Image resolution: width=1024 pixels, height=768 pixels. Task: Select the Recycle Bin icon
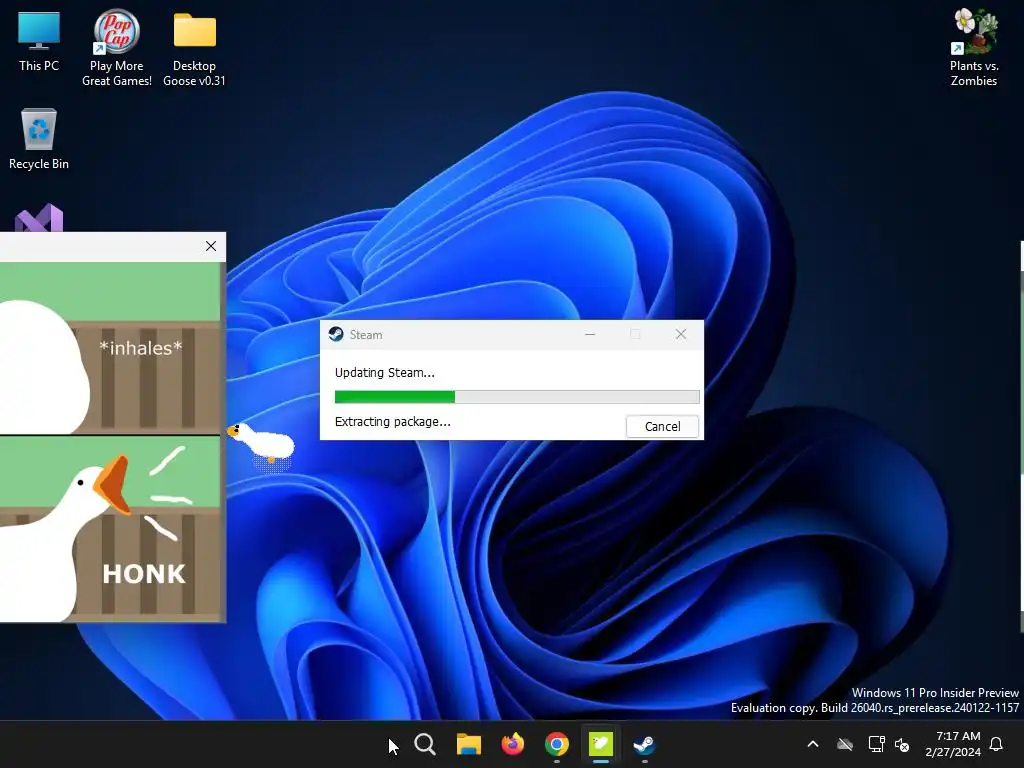(39, 138)
